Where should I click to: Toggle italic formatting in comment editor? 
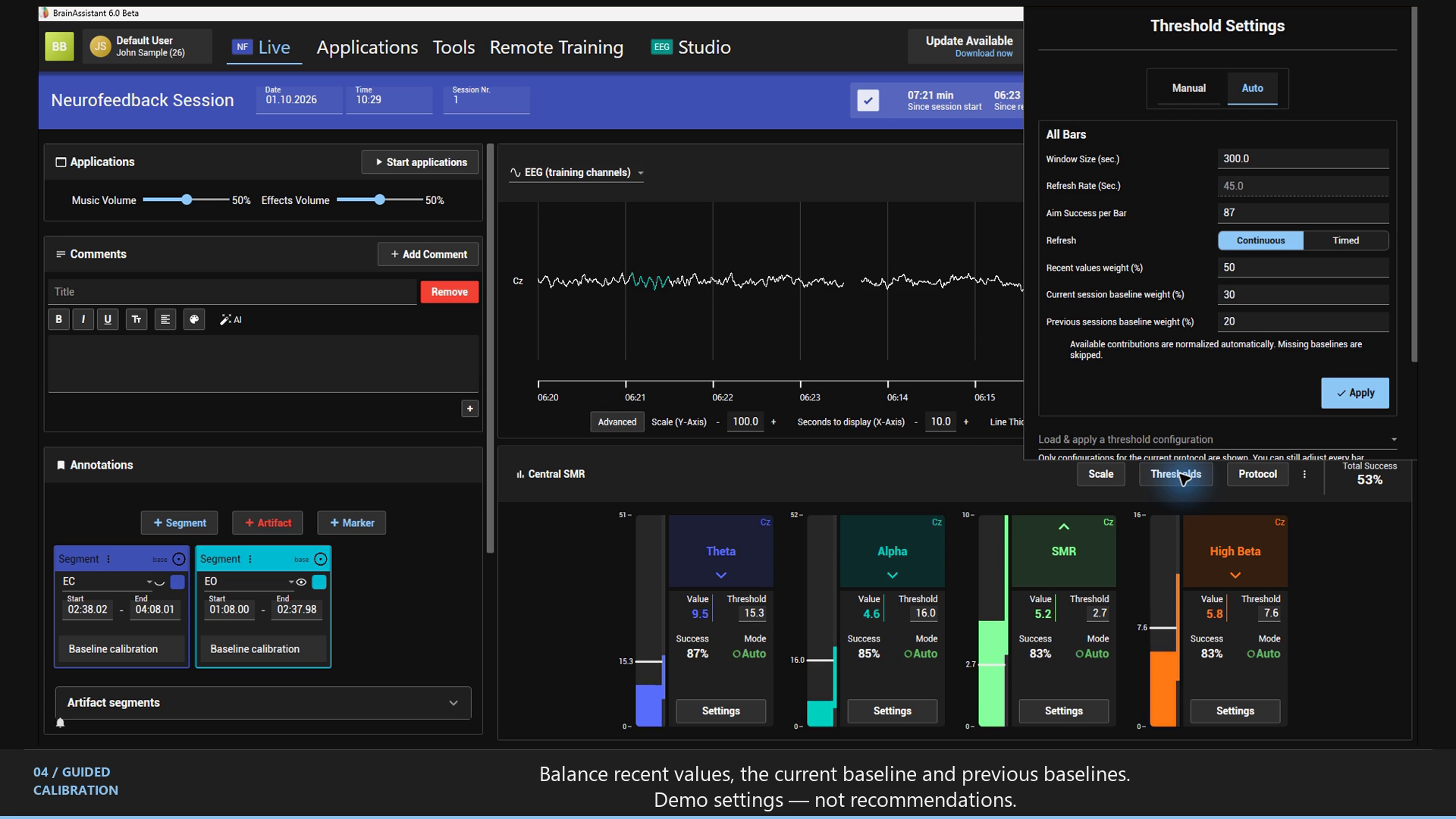coord(83,319)
